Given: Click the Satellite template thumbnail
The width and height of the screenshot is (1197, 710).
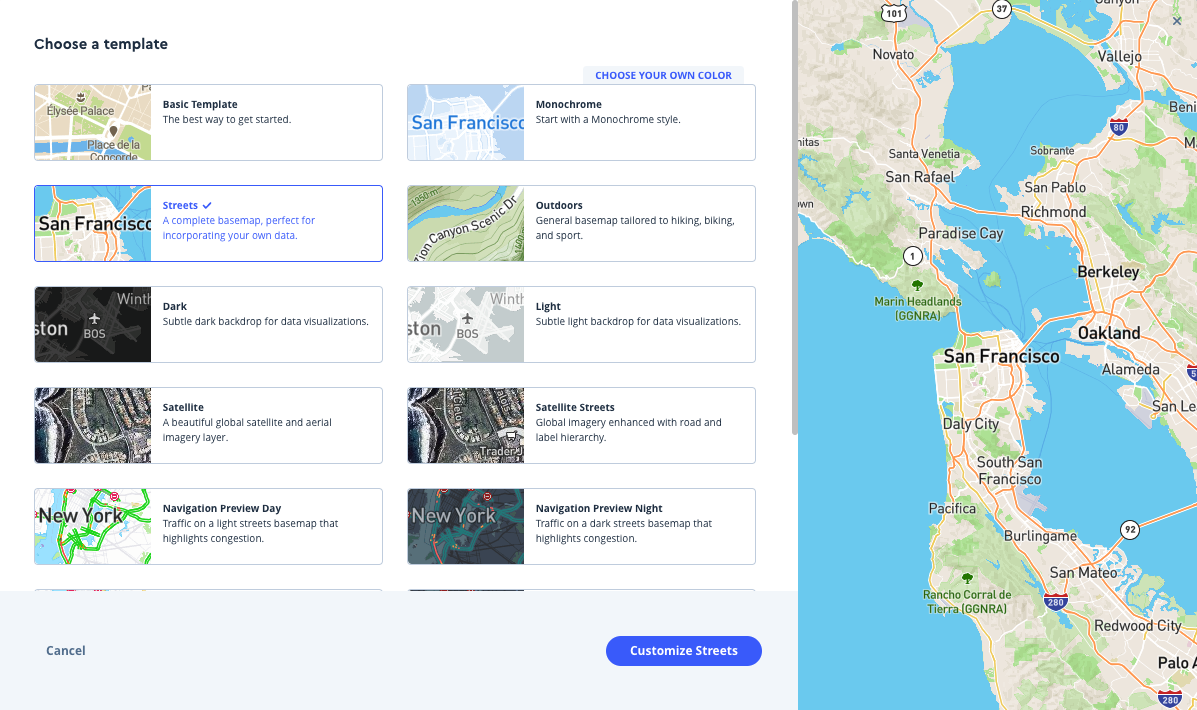Looking at the screenshot, I should 92,425.
